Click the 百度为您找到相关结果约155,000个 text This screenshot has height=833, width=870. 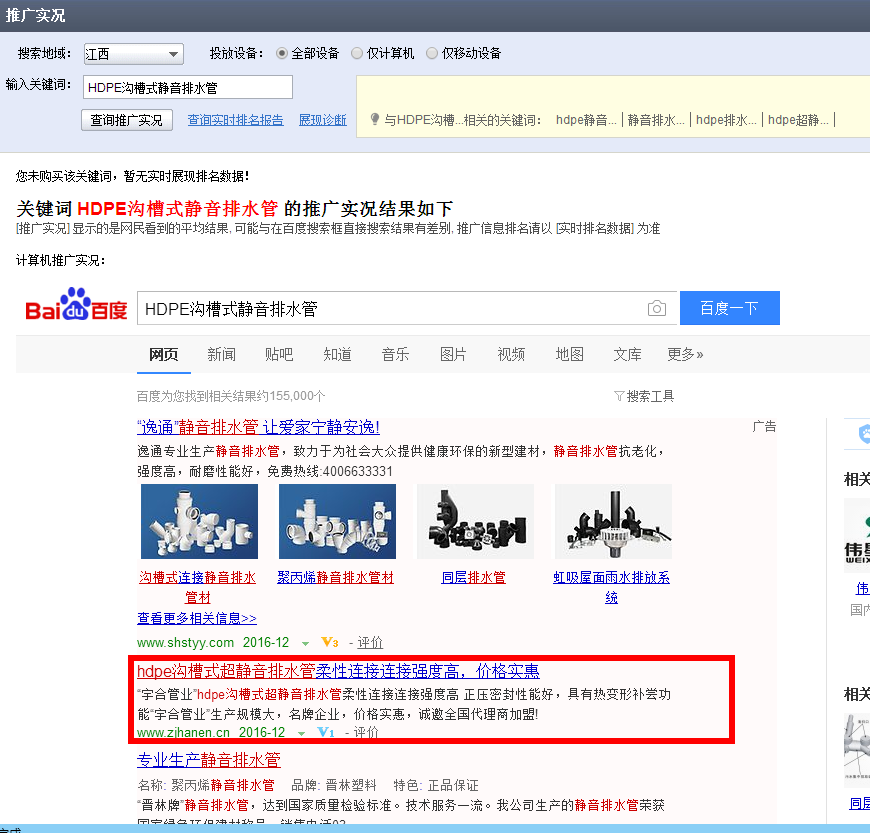tap(231, 396)
